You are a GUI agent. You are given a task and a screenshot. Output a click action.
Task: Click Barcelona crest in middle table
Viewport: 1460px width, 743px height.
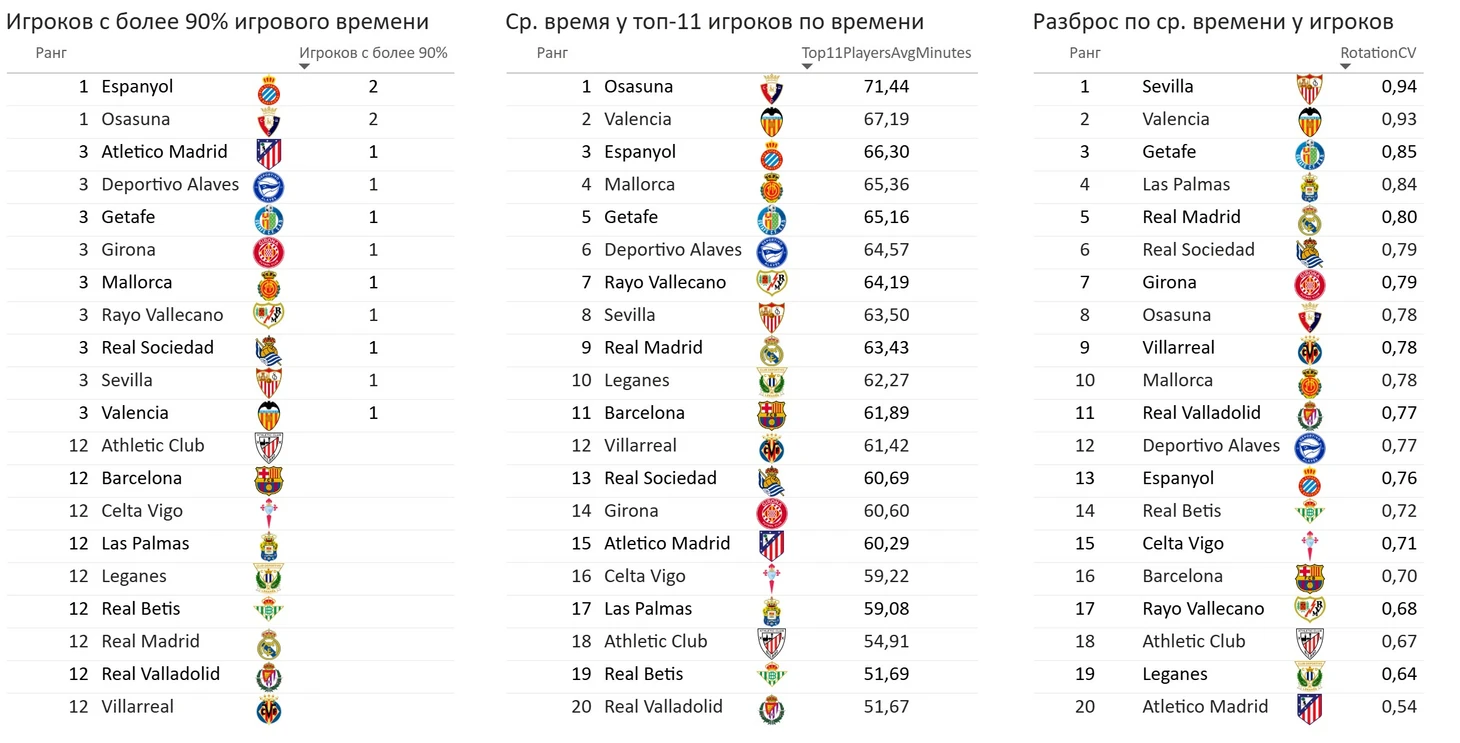[771, 415]
